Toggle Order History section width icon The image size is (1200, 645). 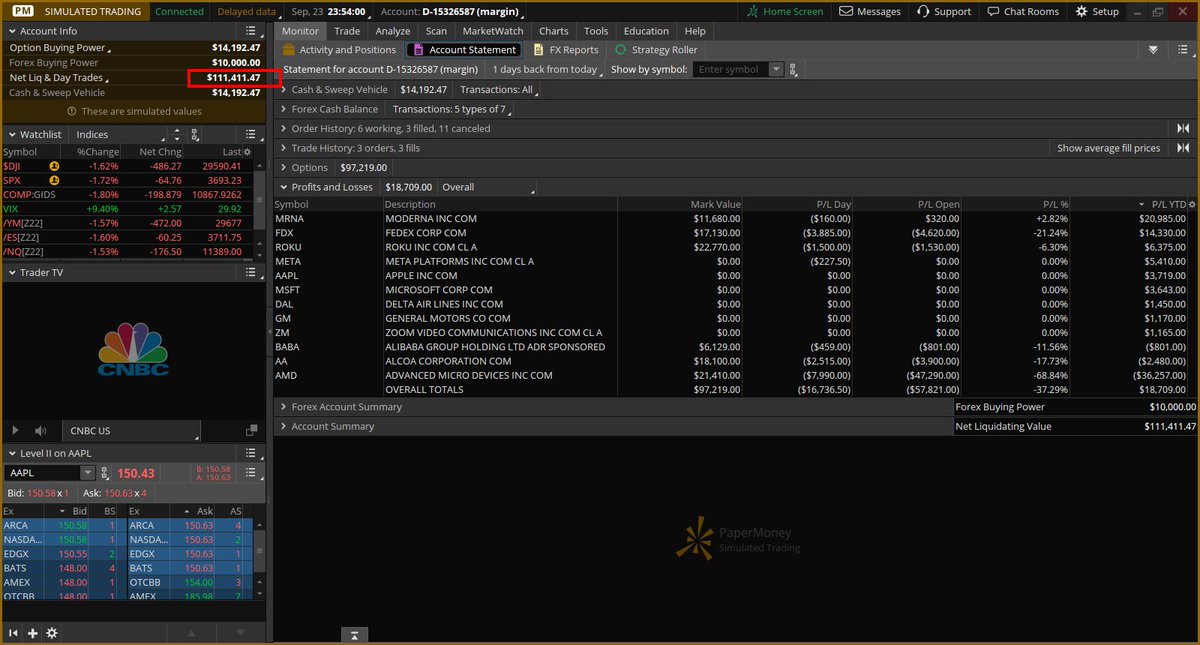(x=1183, y=128)
